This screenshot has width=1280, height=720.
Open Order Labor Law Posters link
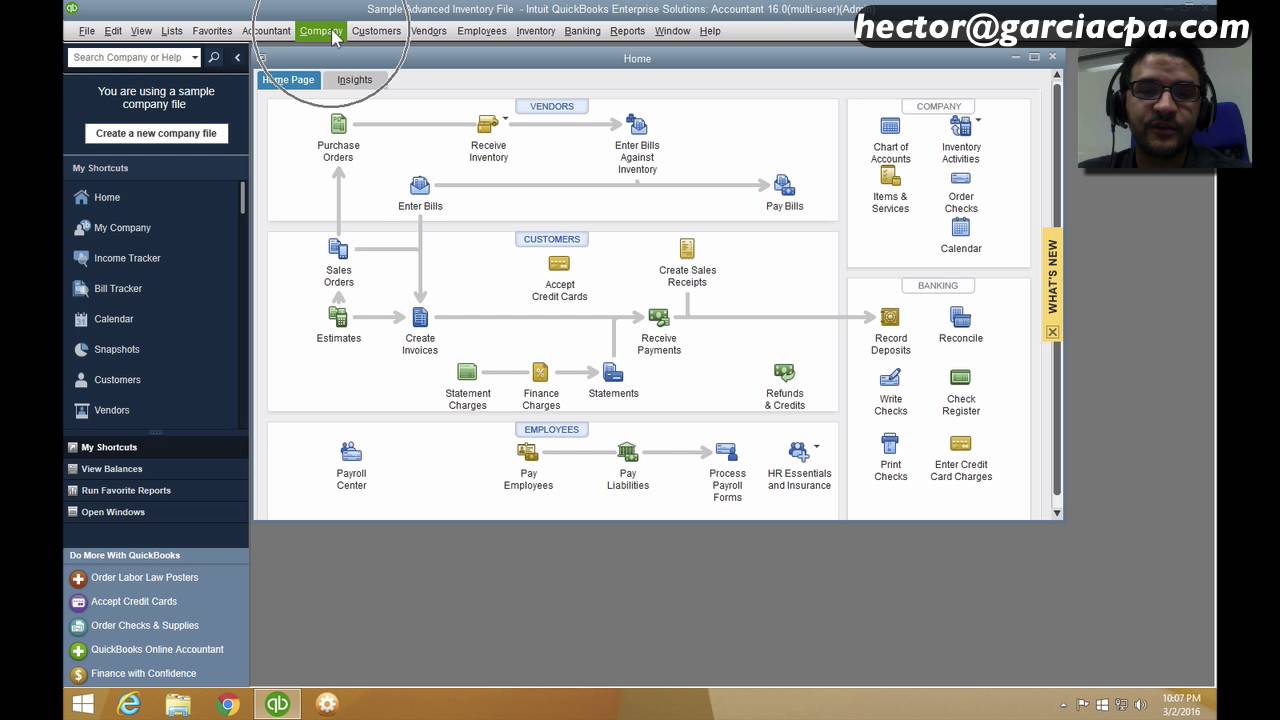click(x=144, y=578)
